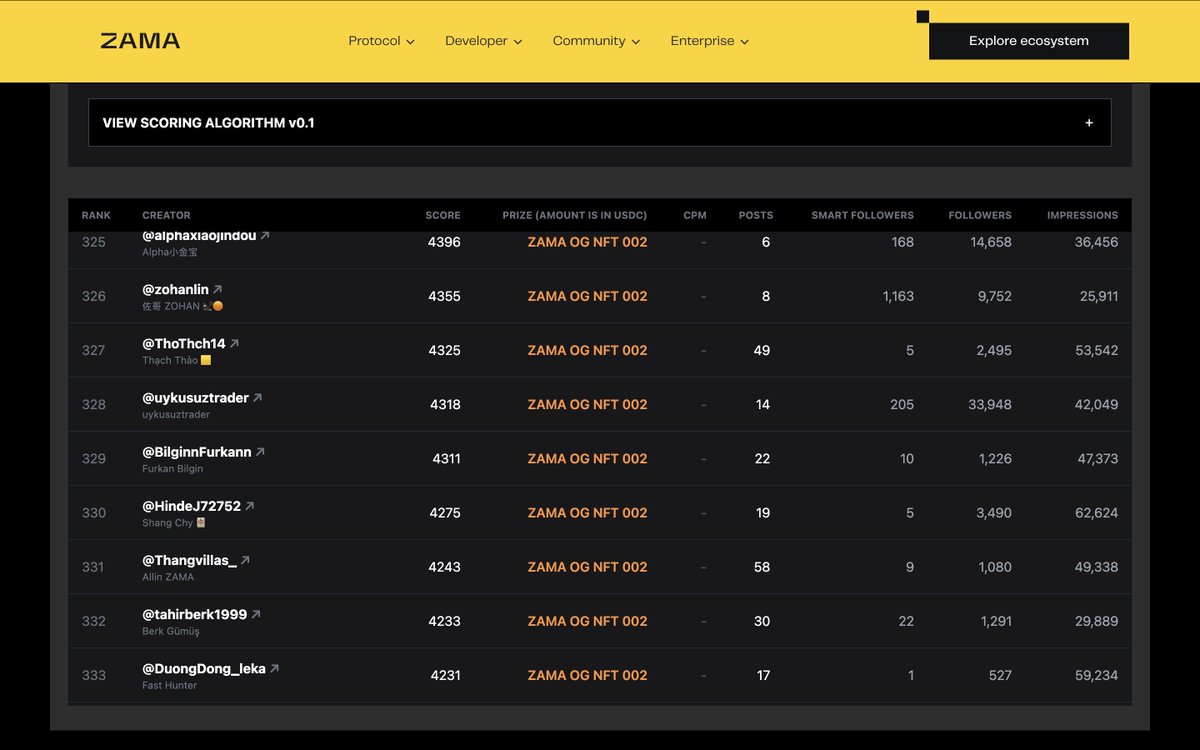Open @tahirberk1999 creator profile

pyautogui.click(x=194, y=614)
